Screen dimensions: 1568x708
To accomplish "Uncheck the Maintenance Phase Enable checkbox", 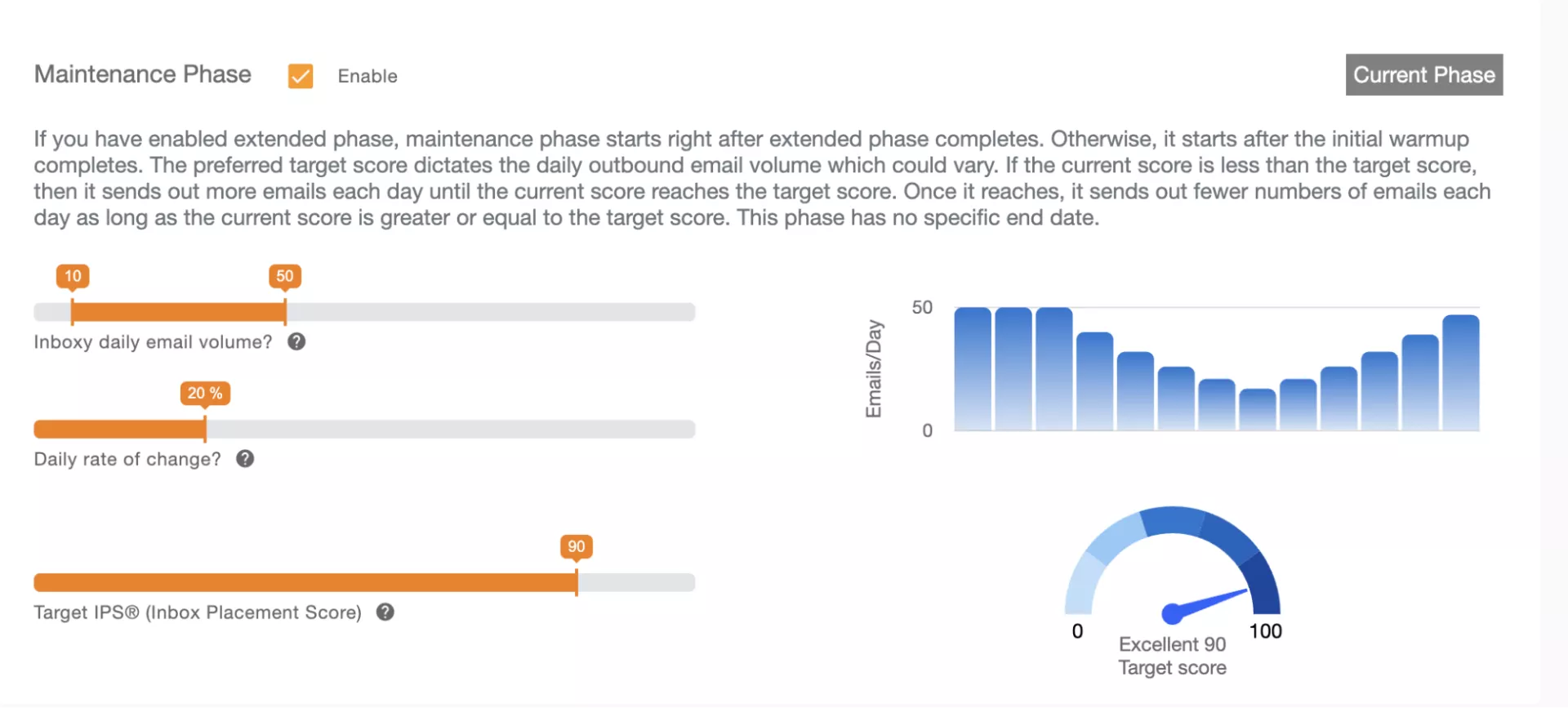I will [x=301, y=76].
